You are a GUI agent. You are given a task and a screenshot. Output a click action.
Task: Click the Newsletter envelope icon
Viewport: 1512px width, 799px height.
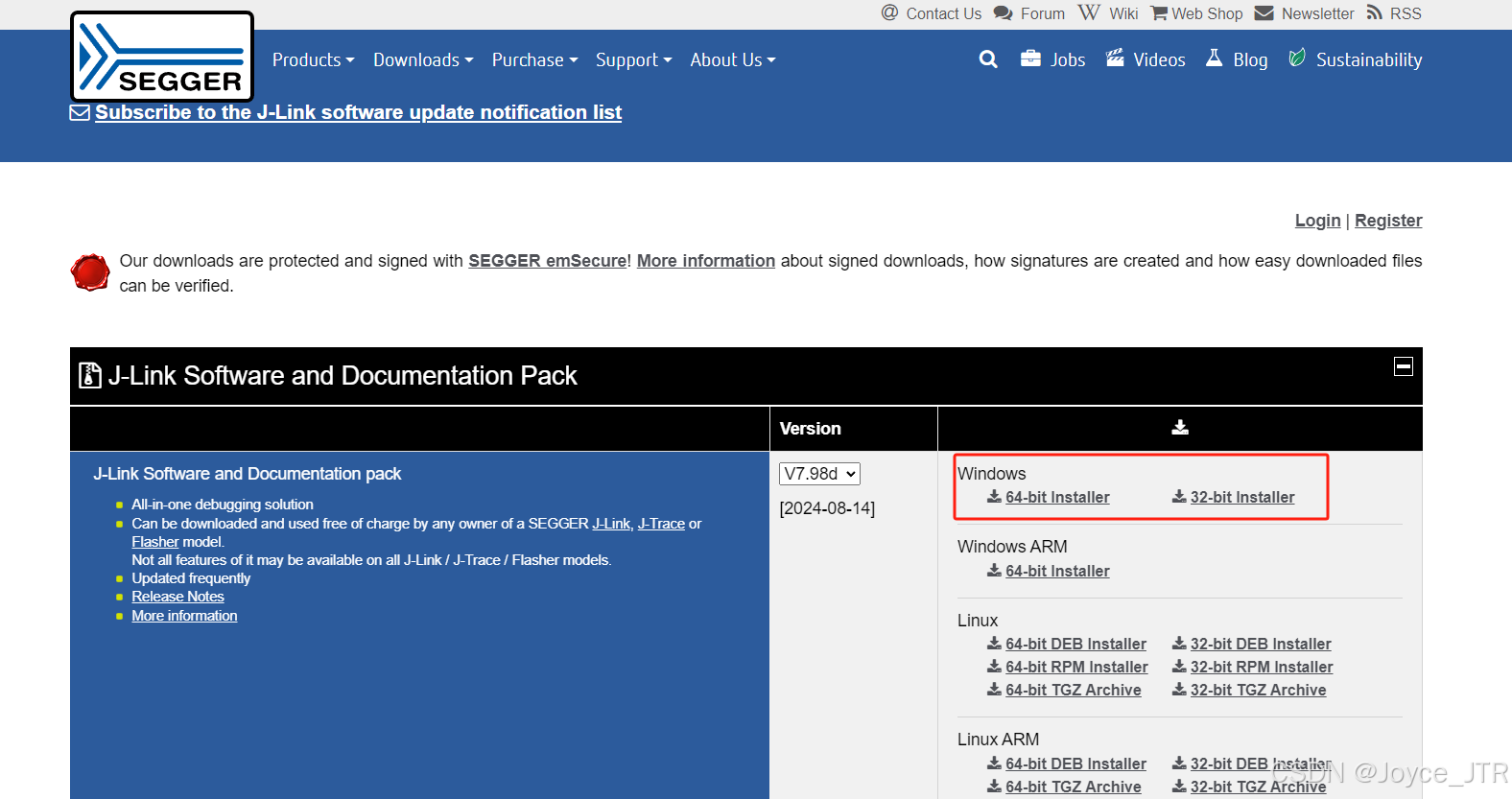[1264, 13]
